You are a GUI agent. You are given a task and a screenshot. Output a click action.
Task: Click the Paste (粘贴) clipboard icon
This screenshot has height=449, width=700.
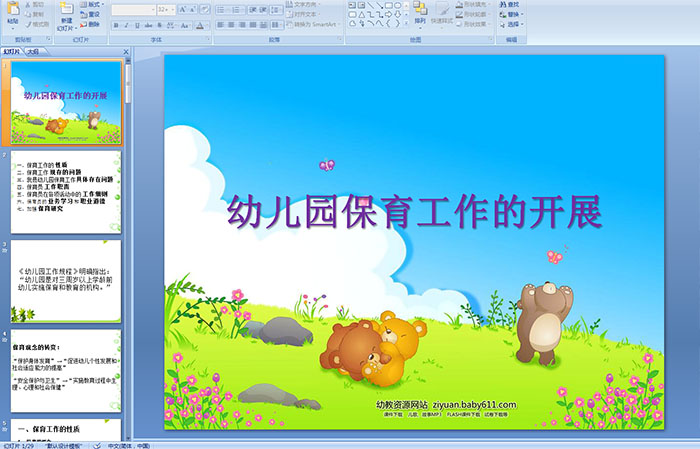tap(13, 9)
